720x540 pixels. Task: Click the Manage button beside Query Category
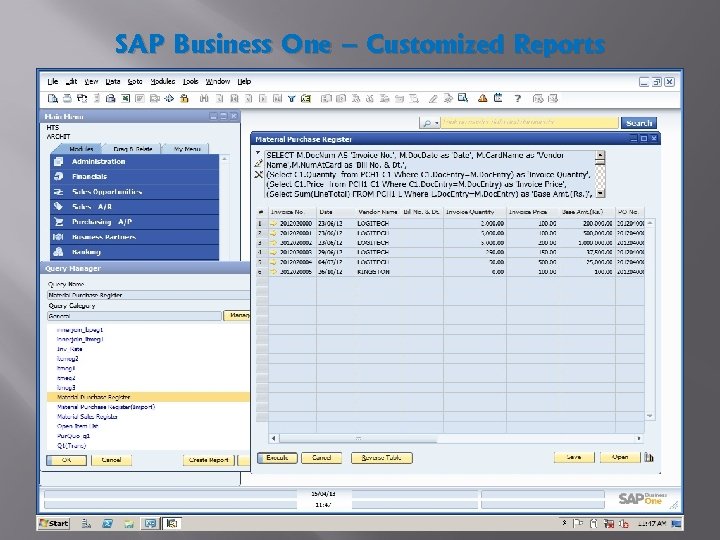point(237,315)
